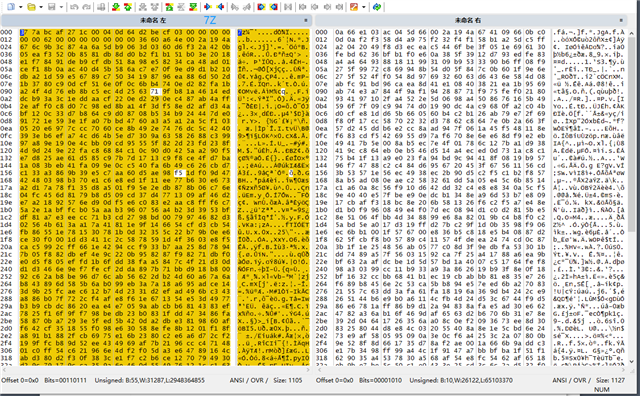Viewport: 640px width, 396px height.
Task: Click right status 'Size: 1127'
Action: pos(610,380)
